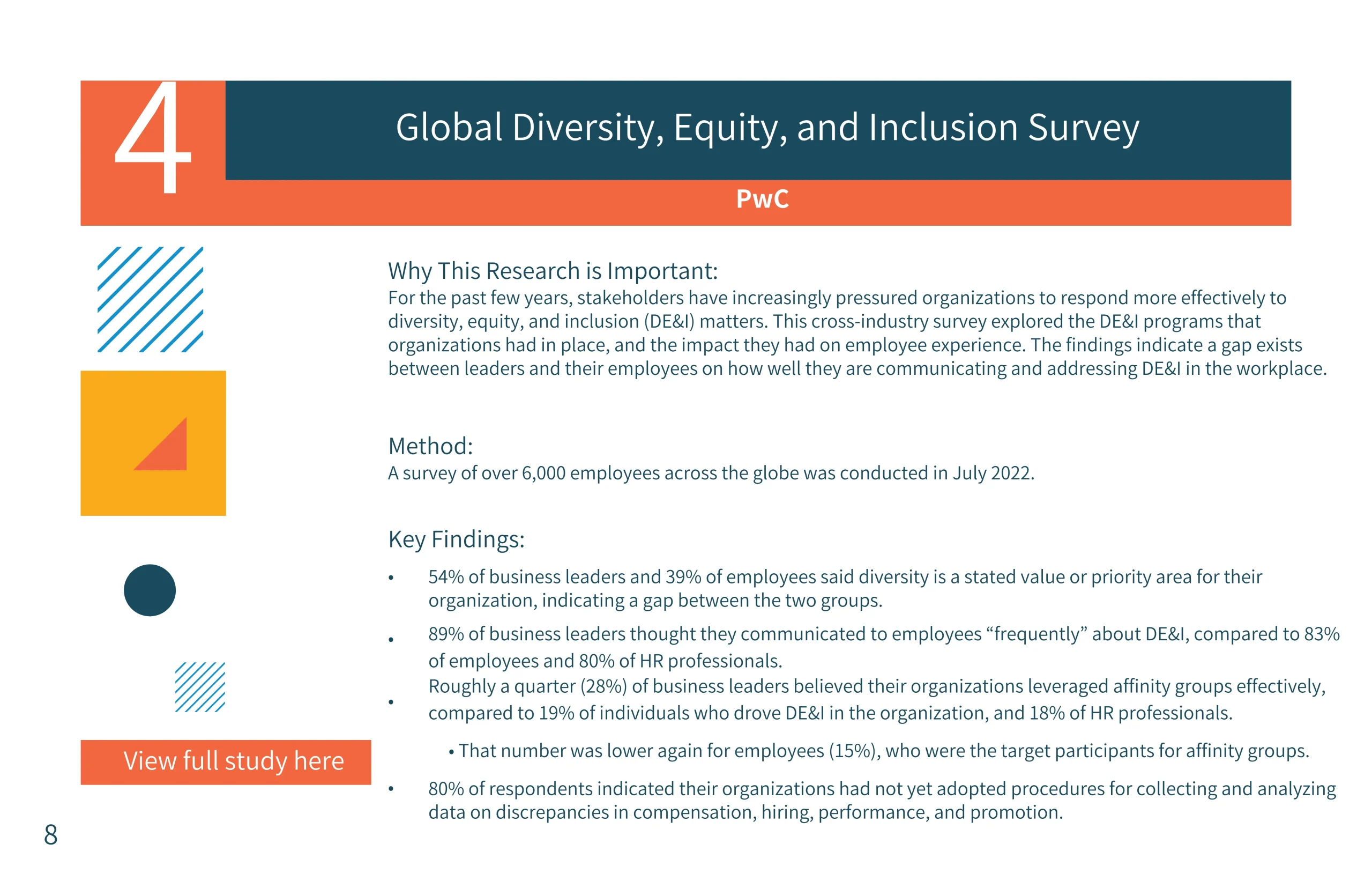Click the page number 8
The height and width of the screenshot is (888, 1372).
point(51,834)
